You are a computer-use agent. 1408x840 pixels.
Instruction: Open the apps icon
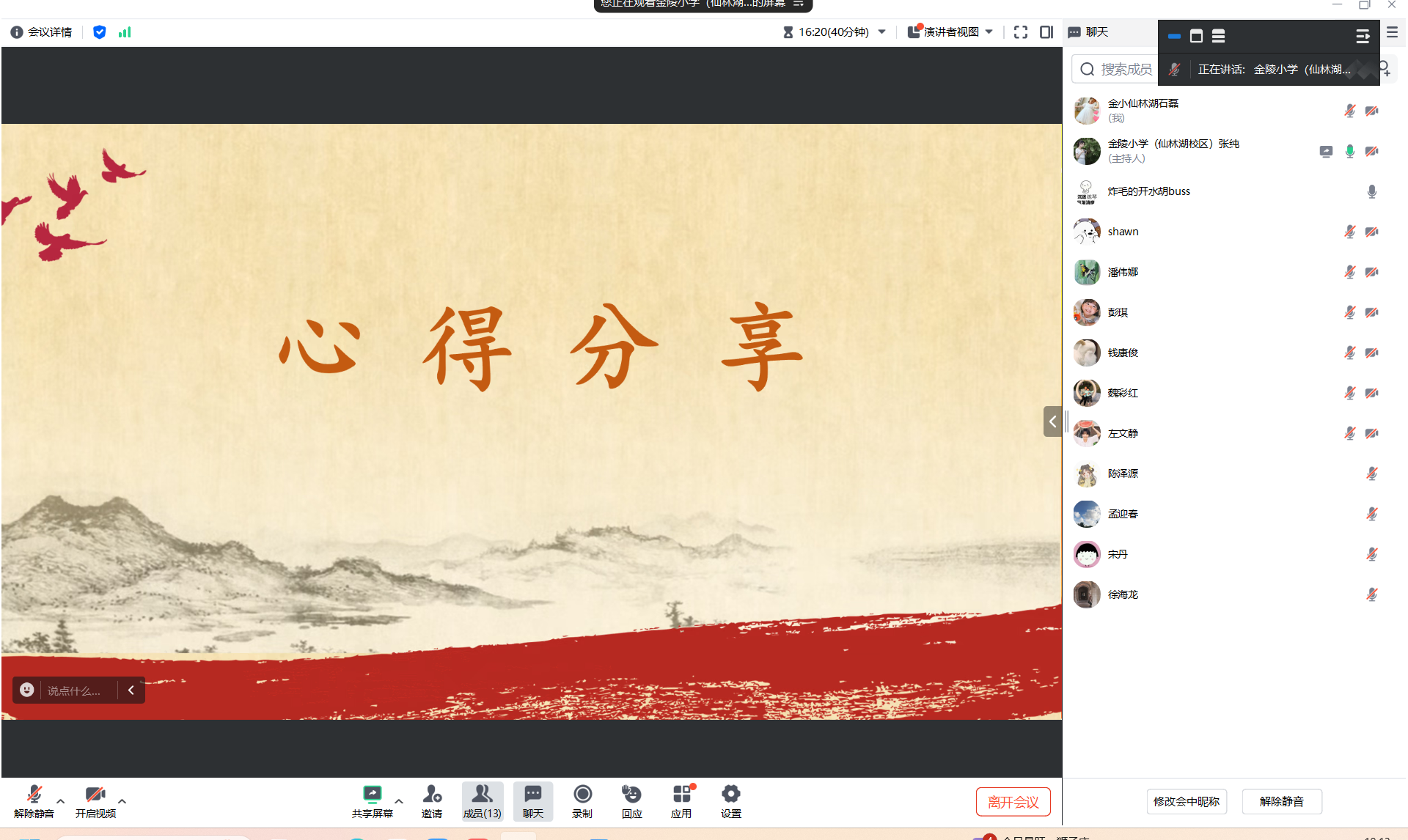pyautogui.click(x=681, y=795)
